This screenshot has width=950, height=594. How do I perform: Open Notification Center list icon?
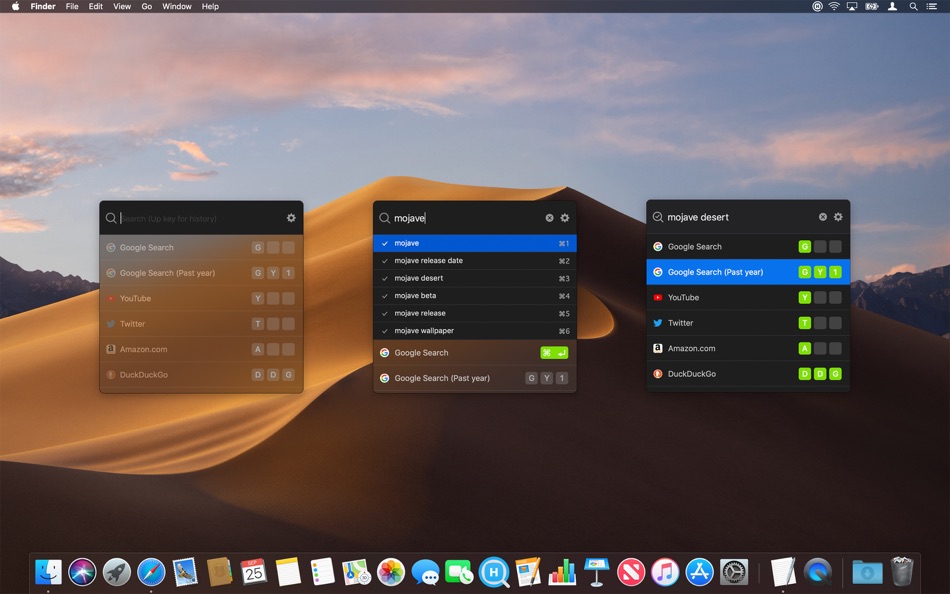click(x=932, y=6)
